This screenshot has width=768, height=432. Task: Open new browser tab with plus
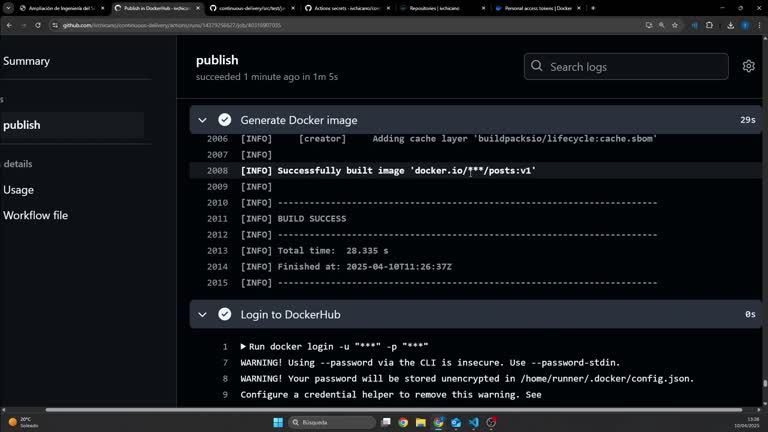point(593,8)
